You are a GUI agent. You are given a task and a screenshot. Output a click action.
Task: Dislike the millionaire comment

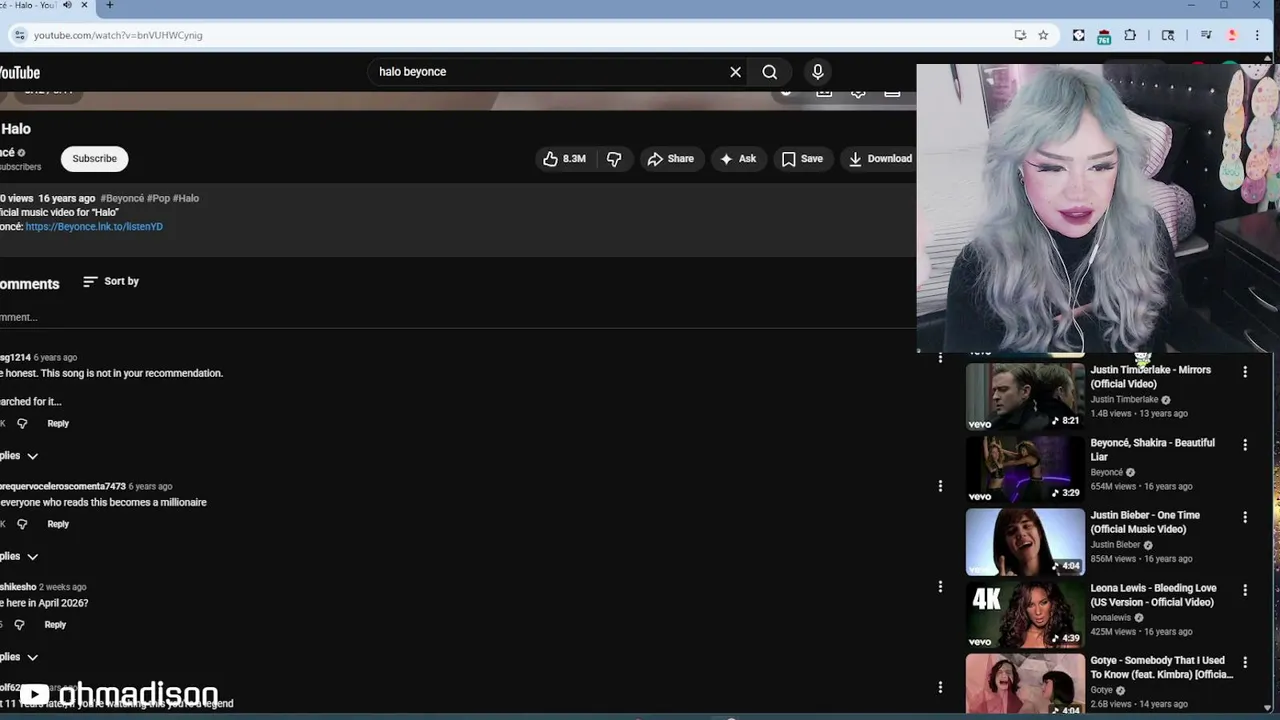pos(22,524)
